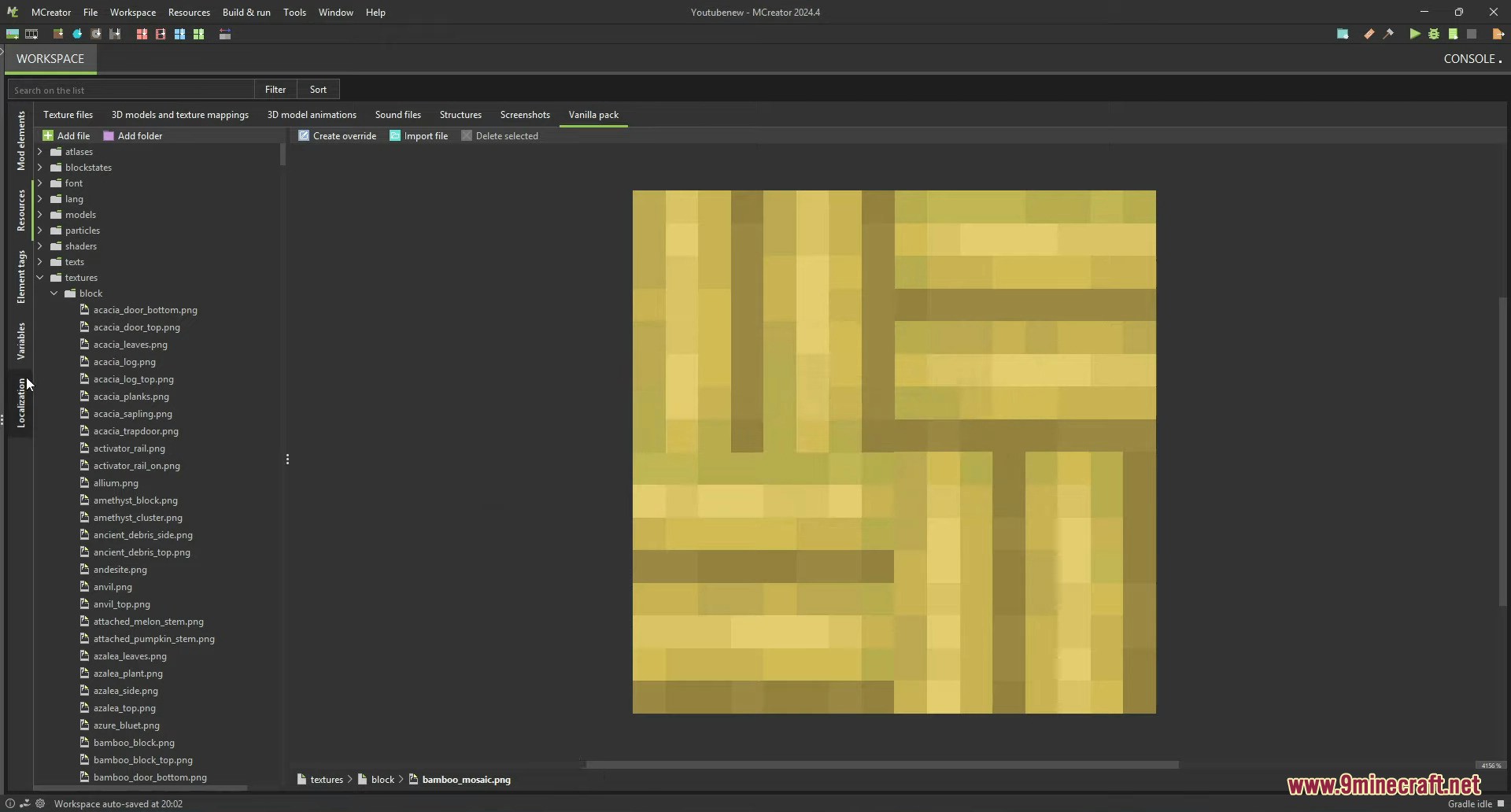Expand the lang folder
Image resolution: width=1511 pixels, height=812 pixels.
40,199
